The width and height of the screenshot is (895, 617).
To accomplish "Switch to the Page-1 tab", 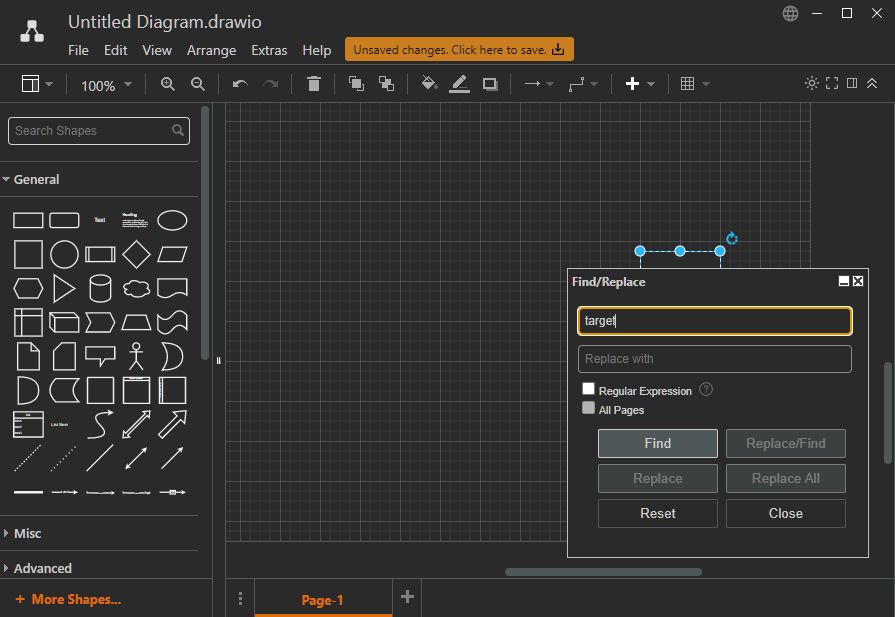I will [x=322, y=600].
